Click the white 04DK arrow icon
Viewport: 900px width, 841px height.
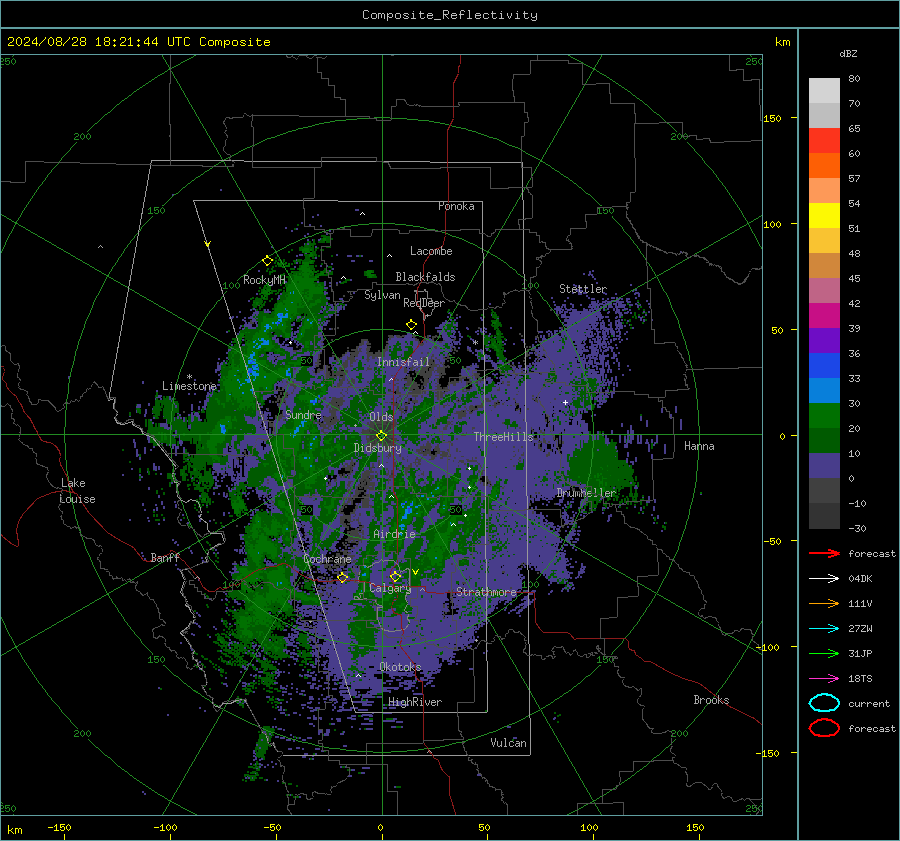[x=824, y=578]
